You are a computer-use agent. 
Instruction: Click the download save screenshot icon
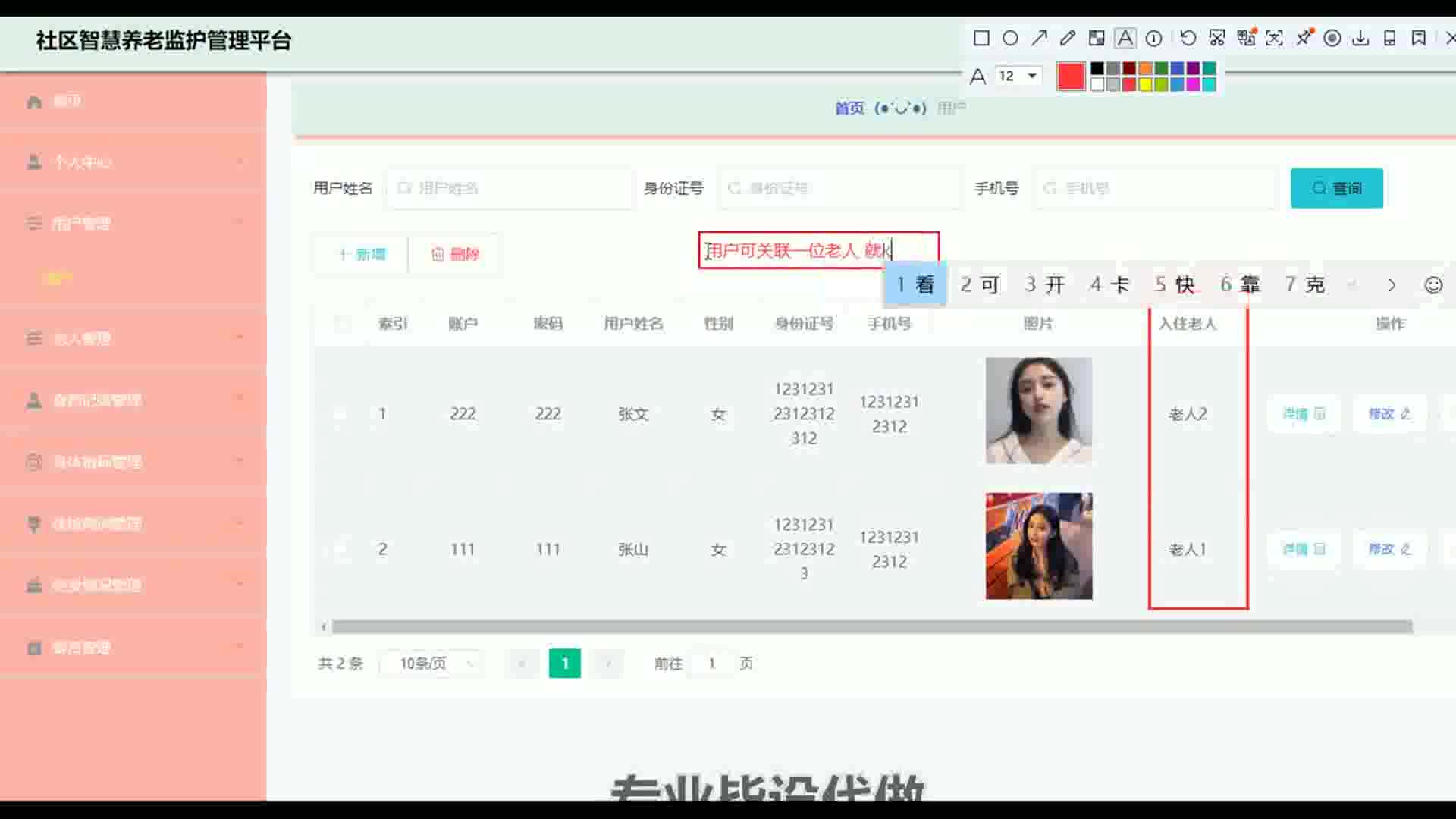click(1360, 38)
